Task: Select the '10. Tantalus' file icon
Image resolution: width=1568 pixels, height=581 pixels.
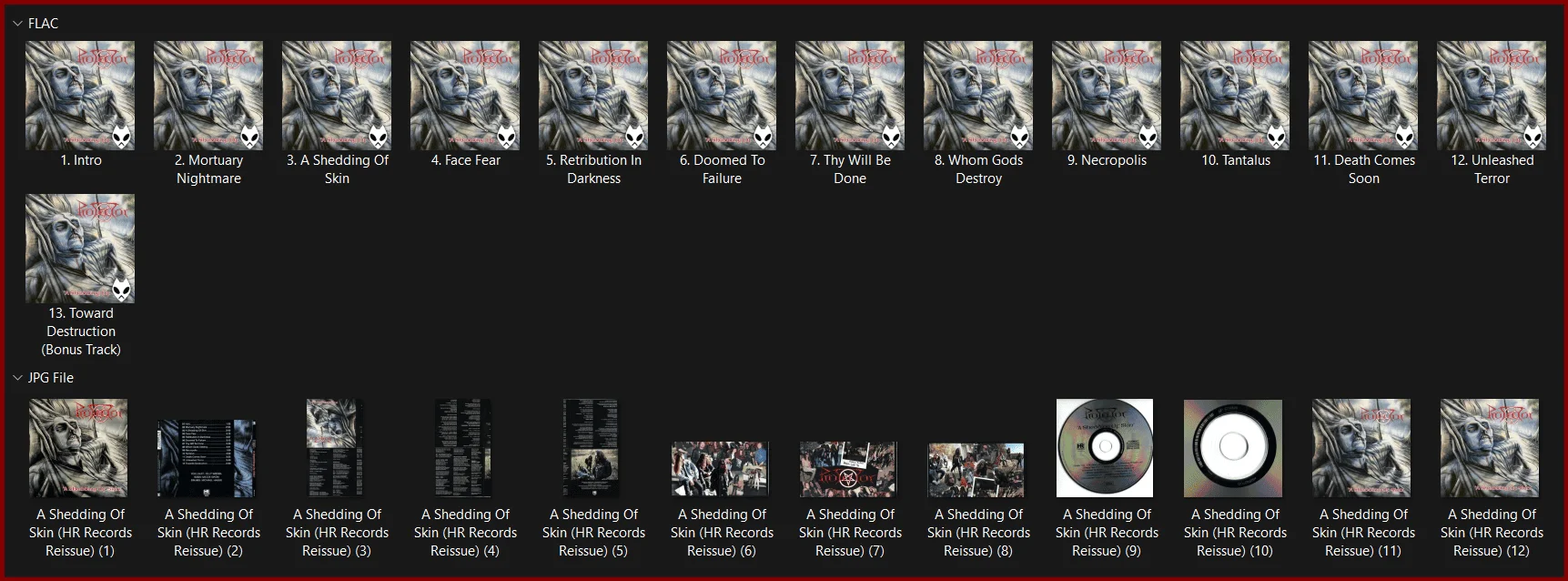Action: 1235,96
